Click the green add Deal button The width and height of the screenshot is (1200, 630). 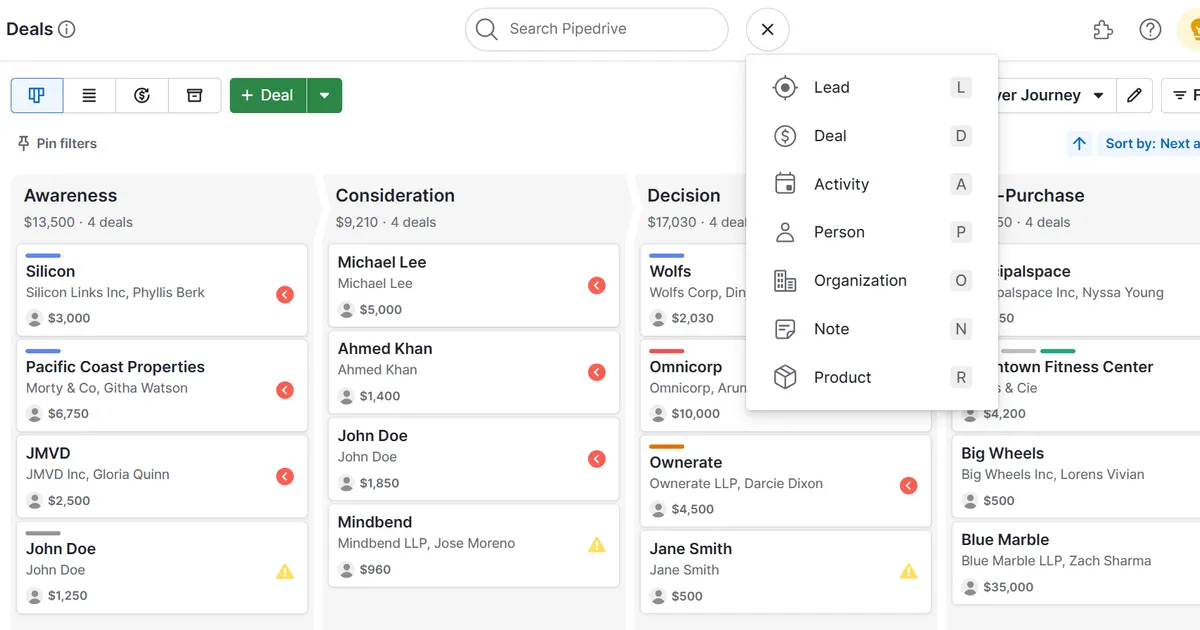(268, 95)
